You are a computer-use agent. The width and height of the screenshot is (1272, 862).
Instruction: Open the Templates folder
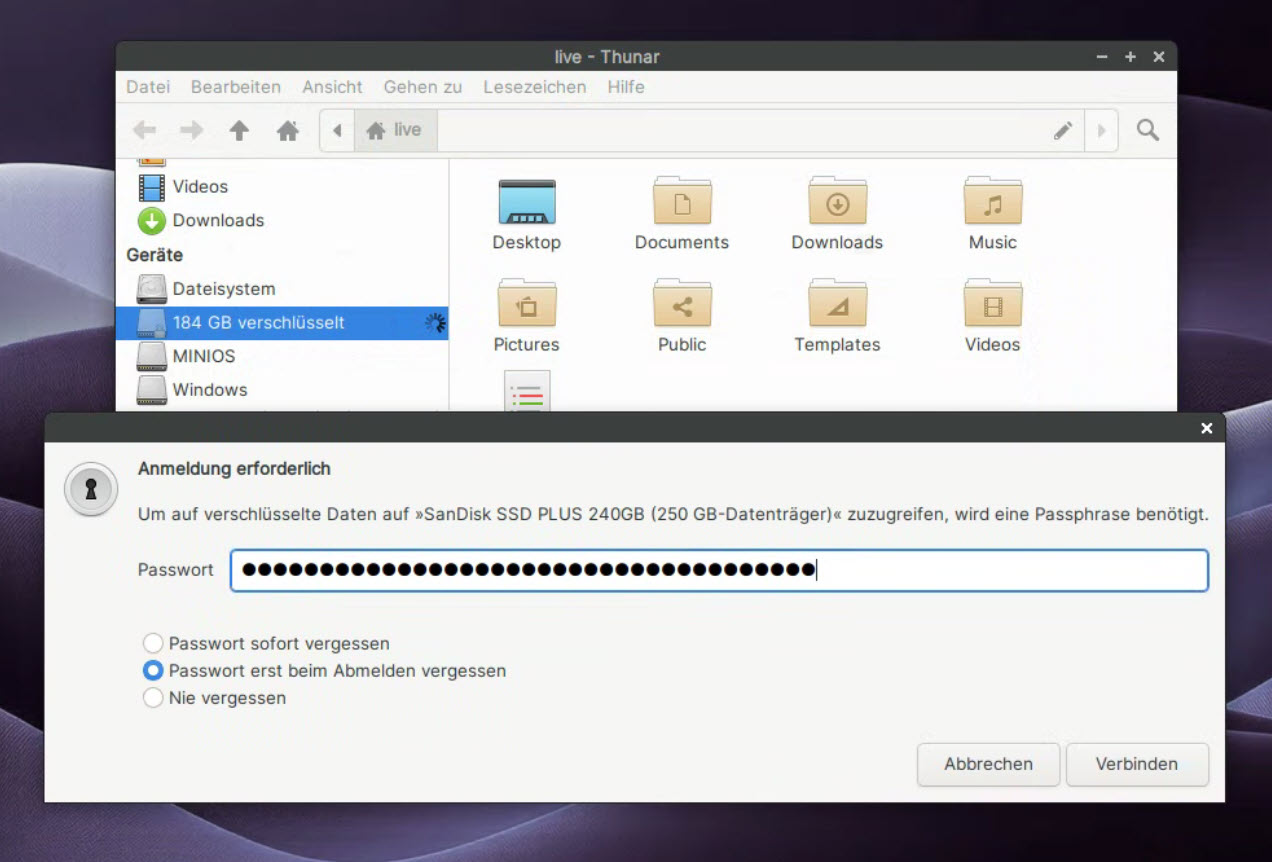coord(837,305)
